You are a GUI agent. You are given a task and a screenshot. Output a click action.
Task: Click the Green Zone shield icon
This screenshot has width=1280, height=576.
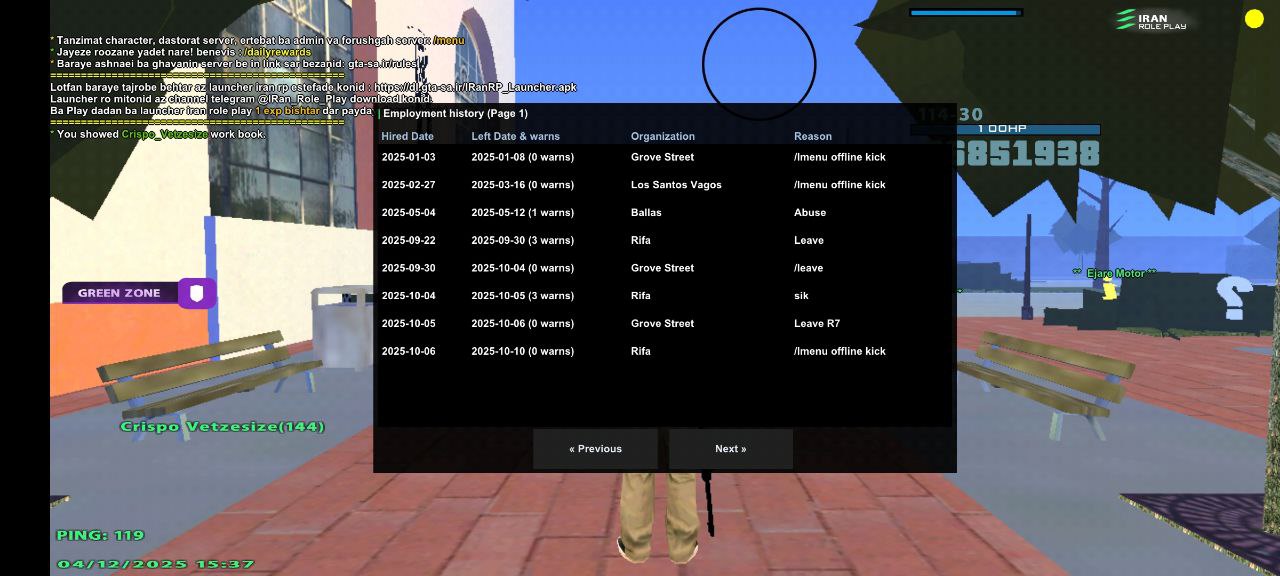coord(197,293)
